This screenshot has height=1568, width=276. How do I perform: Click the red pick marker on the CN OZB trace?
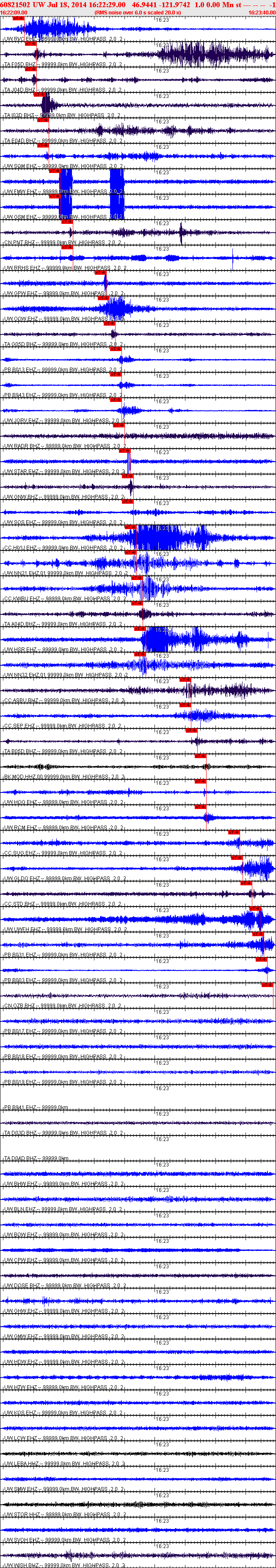[x=268, y=984]
